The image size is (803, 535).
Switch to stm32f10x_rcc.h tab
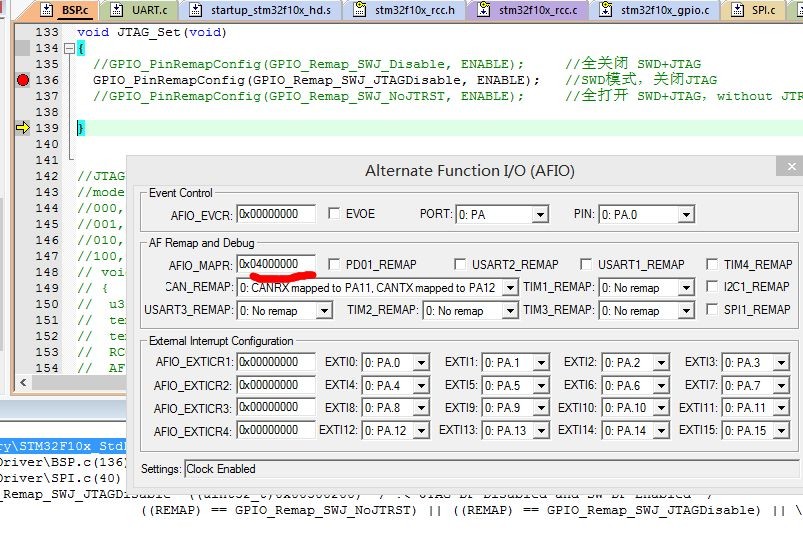[x=405, y=10]
